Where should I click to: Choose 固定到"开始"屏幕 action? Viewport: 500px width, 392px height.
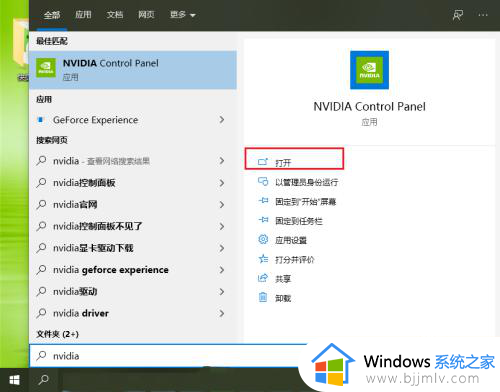click(x=306, y=202)
